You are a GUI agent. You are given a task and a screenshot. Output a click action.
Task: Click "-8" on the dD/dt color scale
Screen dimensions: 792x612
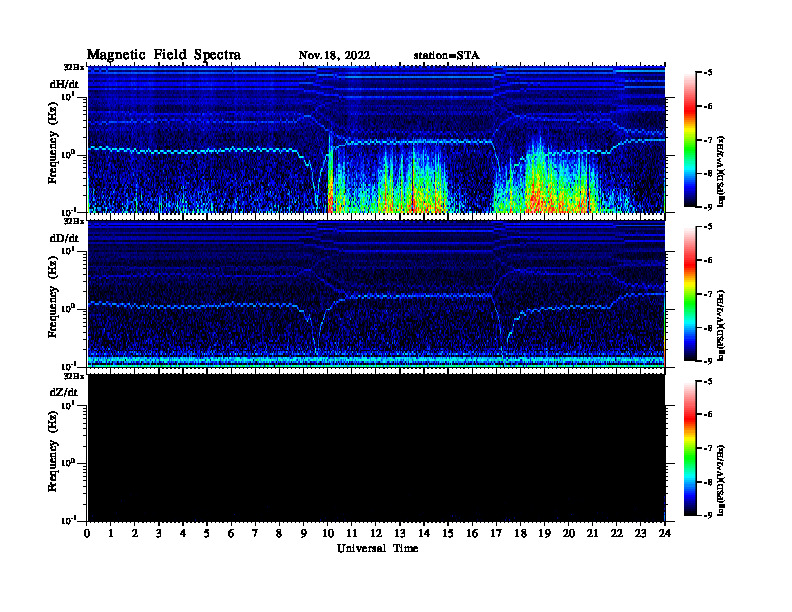708,327
